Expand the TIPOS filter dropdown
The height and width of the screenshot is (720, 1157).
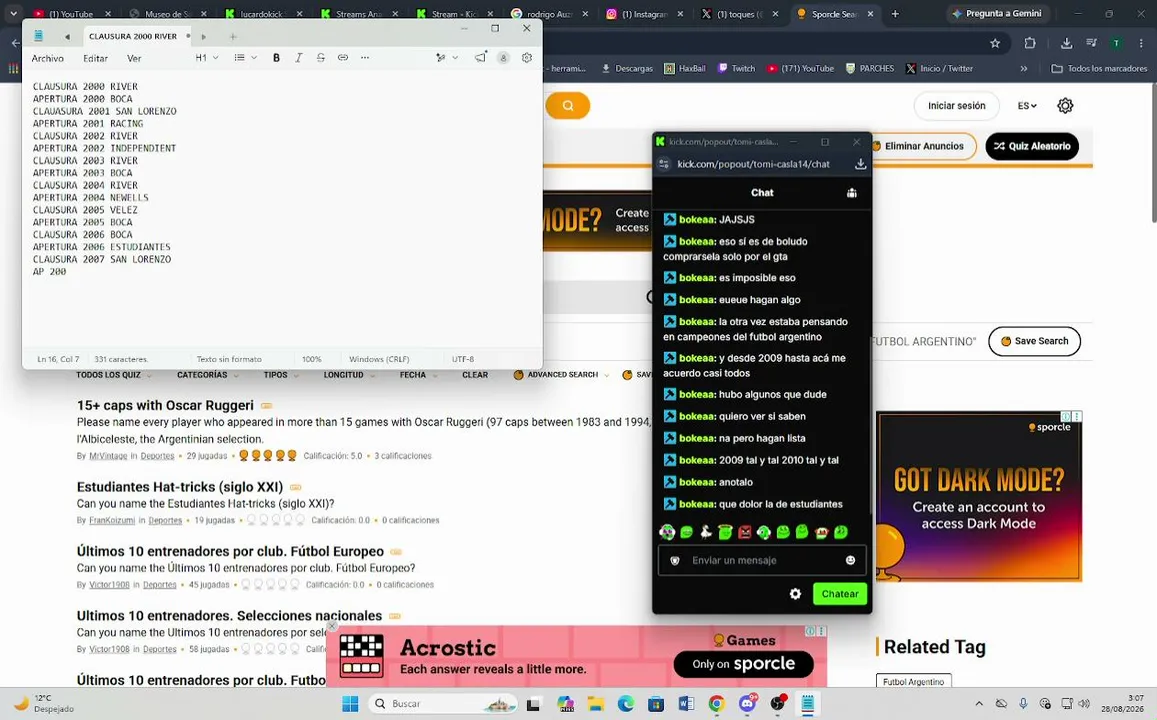tap(280, 375)
